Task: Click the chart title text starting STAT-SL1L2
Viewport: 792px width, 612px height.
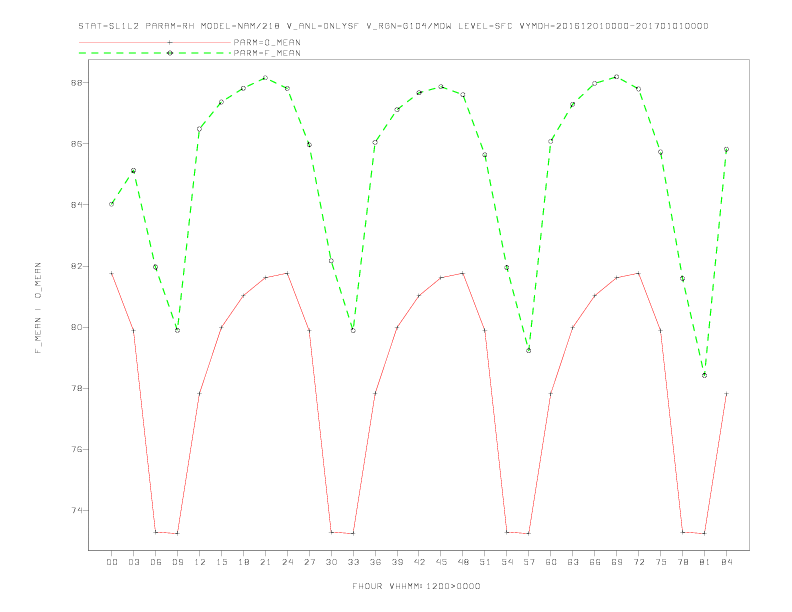Action: [393, 26]
